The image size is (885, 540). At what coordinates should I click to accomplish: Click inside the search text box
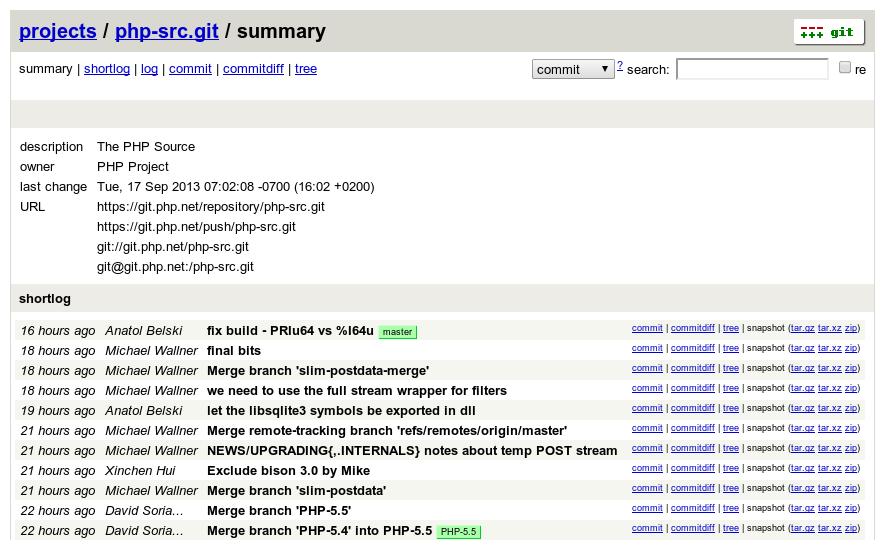(752, 69)
